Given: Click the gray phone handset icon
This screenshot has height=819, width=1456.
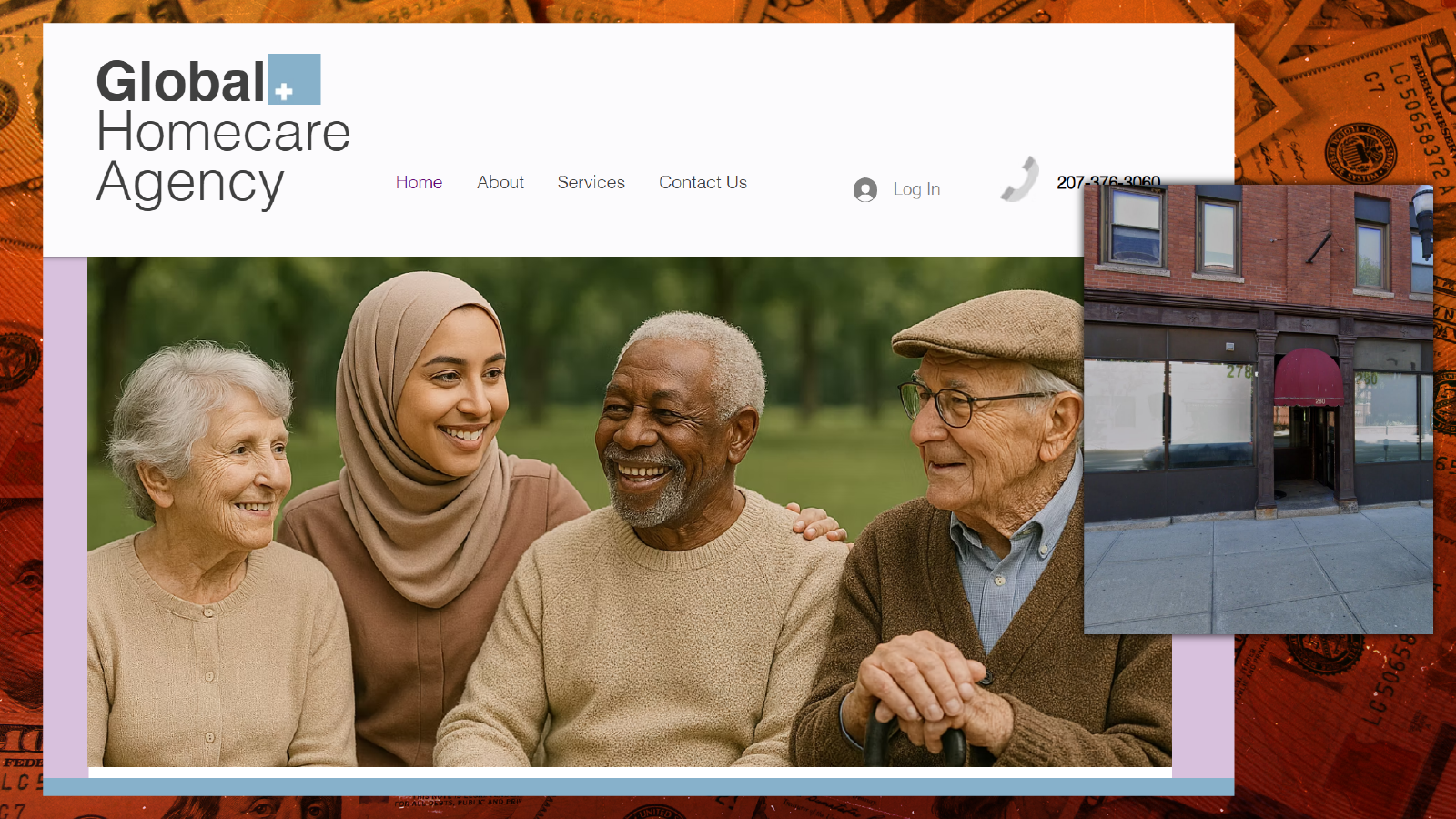Looking at the screenshot, I should pyautogui.click(x=1020, y=178).
